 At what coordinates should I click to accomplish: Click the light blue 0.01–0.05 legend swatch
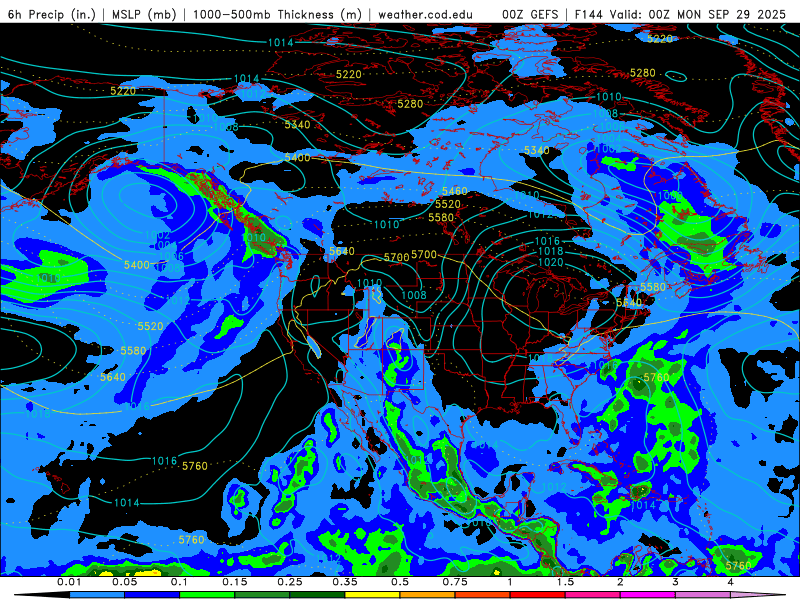(x=97, y=595)
